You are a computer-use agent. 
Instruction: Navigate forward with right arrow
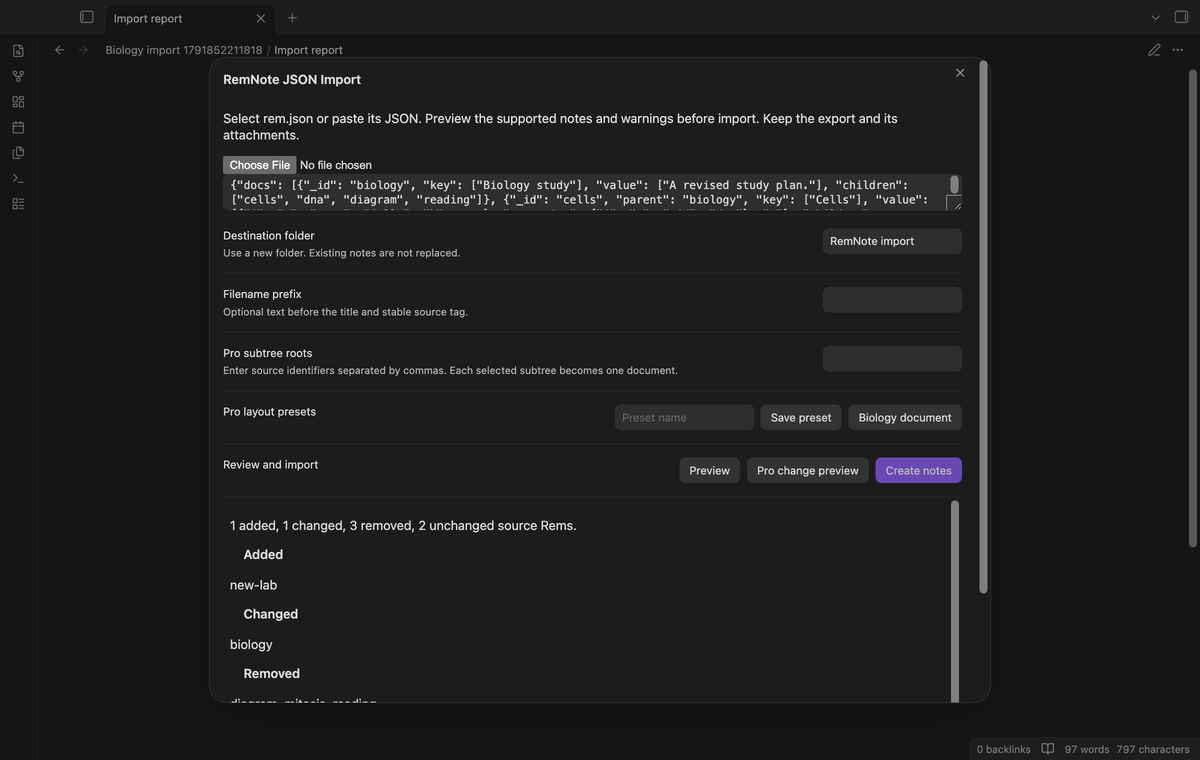point(83,50)
